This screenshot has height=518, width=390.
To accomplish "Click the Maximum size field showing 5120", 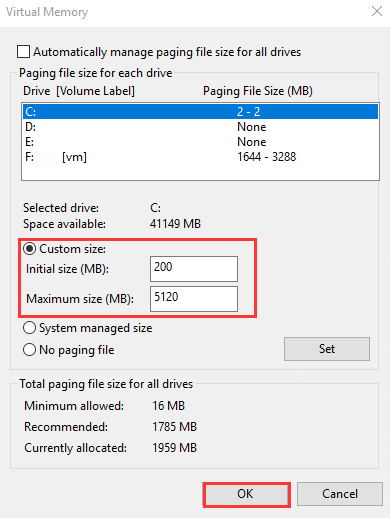I will 194,299.
